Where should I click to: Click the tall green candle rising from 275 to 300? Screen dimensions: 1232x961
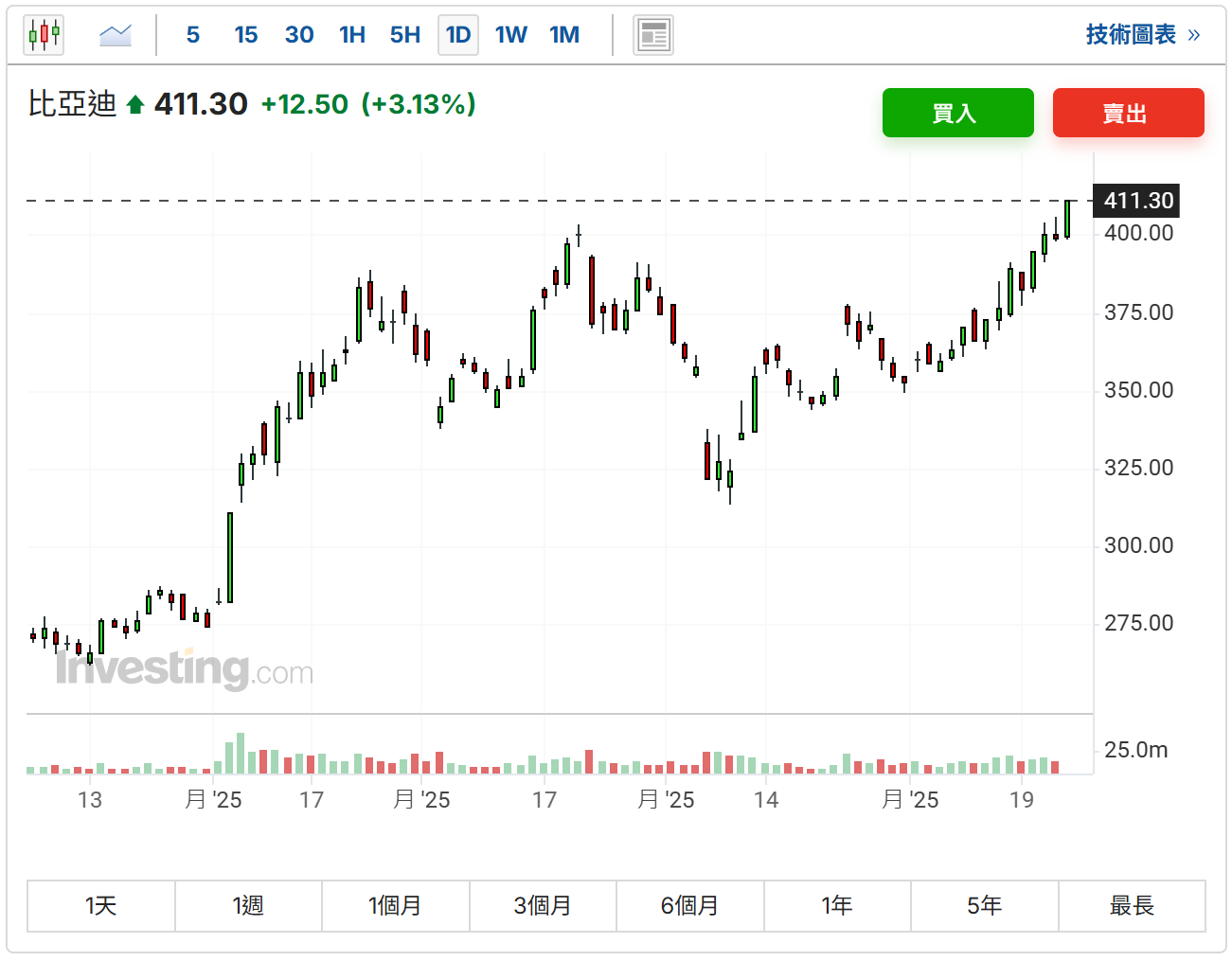pyautogui.click(x=230, y=558)
